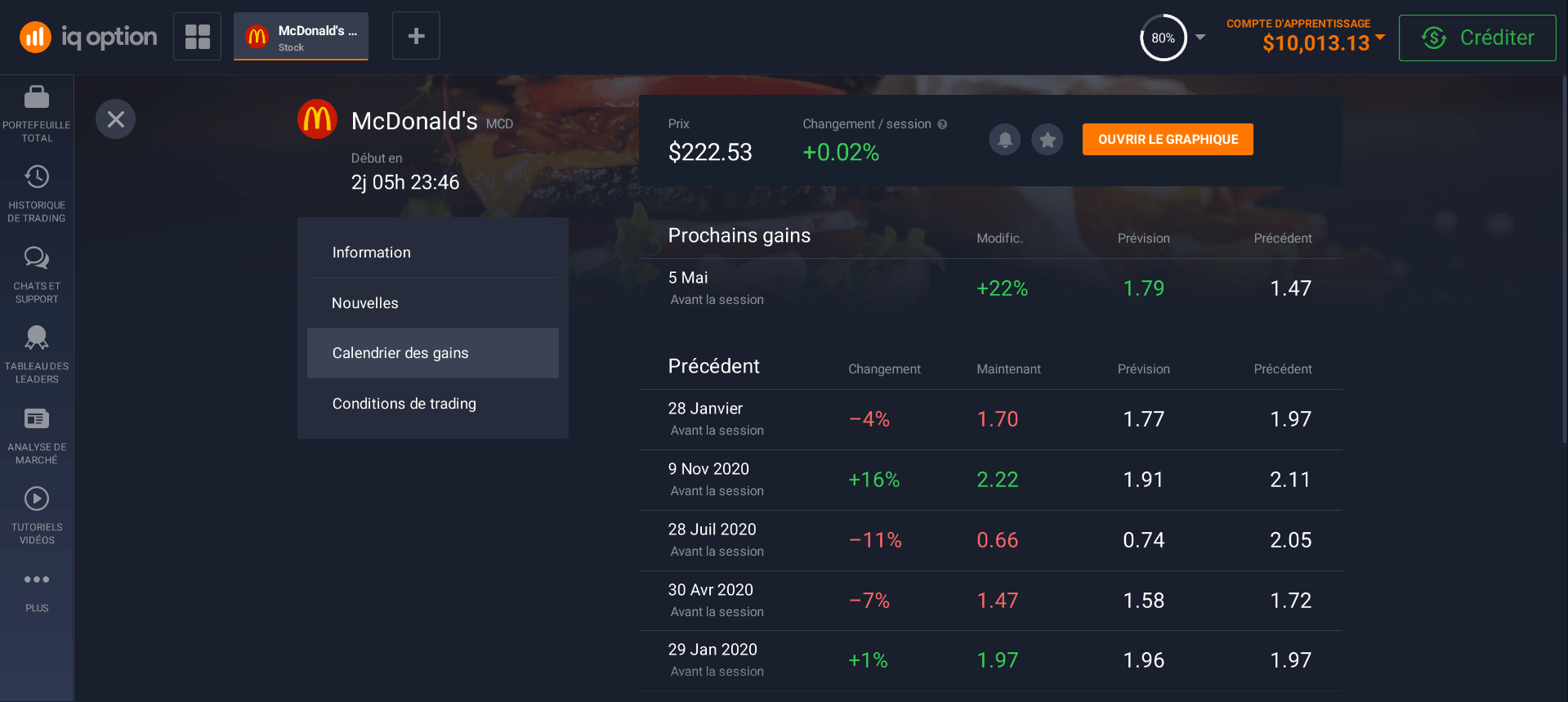Expand the account balance dropdown

coord(1380,37)
